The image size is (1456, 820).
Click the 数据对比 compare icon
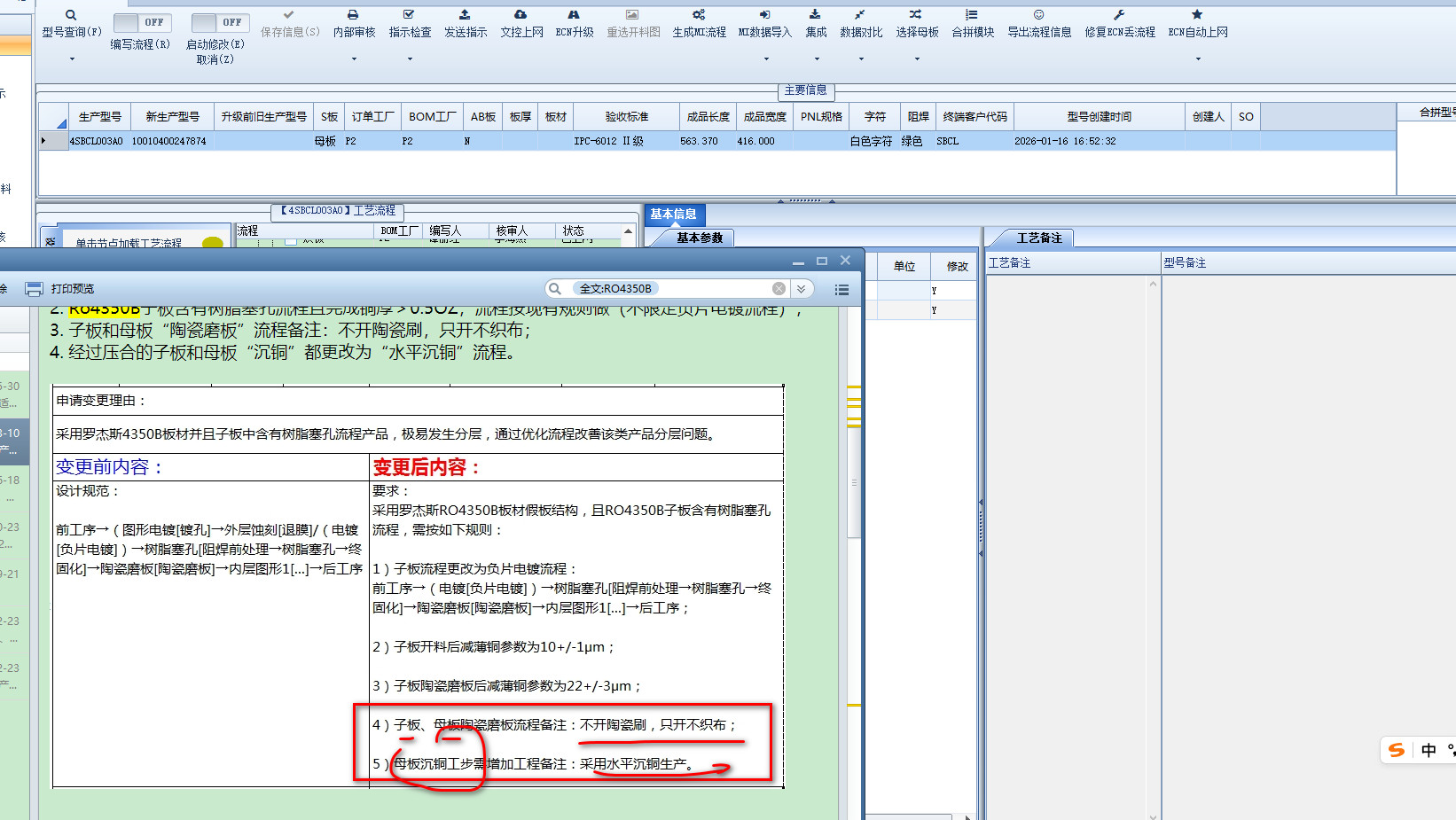(860, 15)
